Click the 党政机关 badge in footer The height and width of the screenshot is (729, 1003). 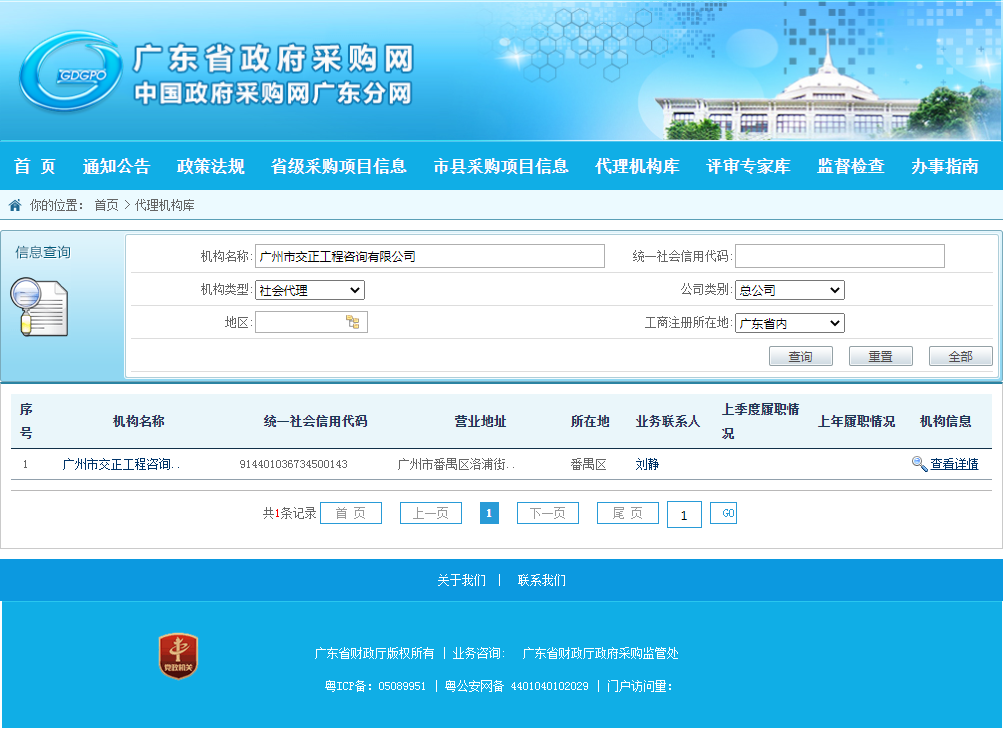pos(178,656)
